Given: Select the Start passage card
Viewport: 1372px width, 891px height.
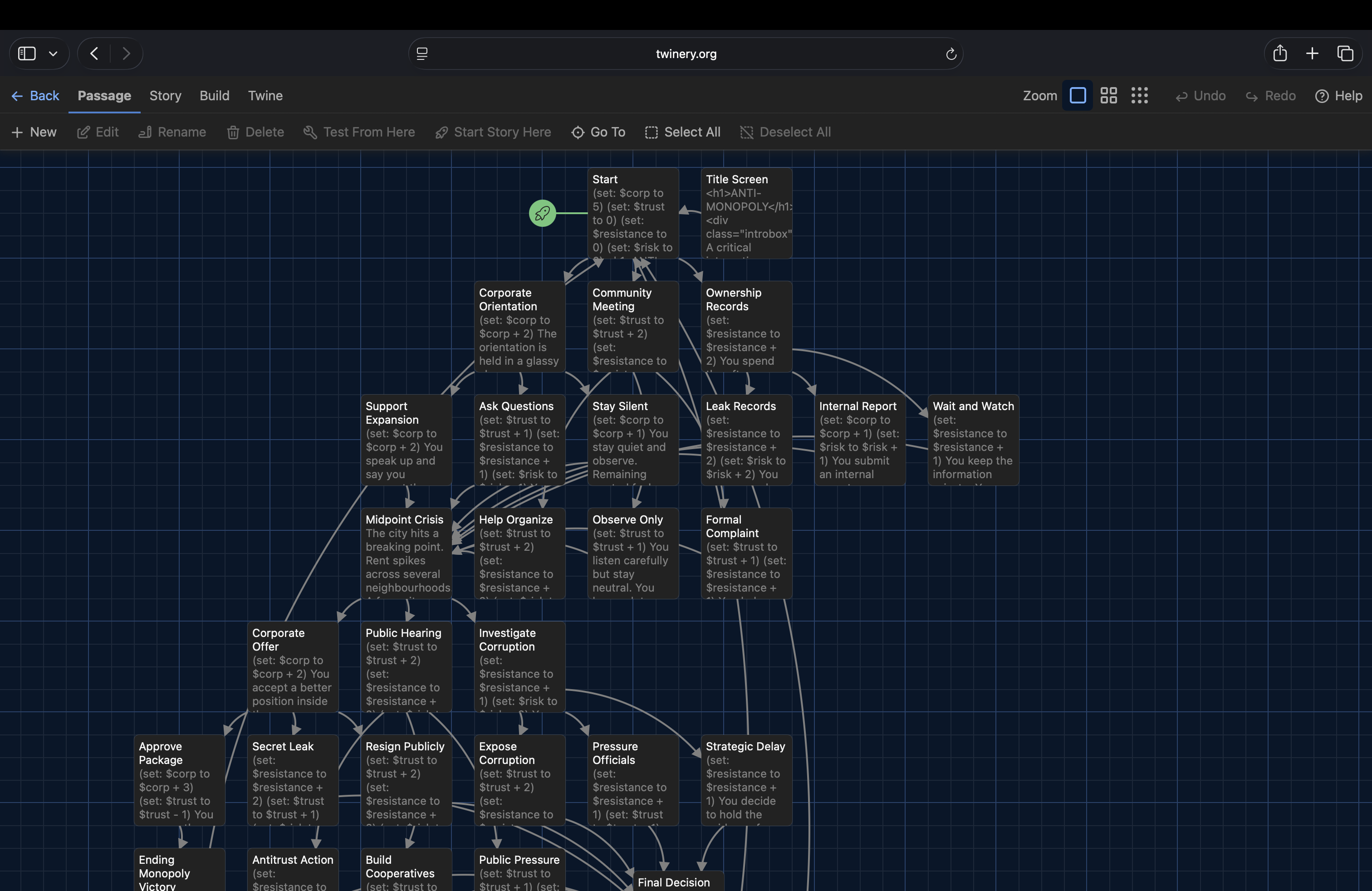Looking at the screenshot, I should (633, 213).
